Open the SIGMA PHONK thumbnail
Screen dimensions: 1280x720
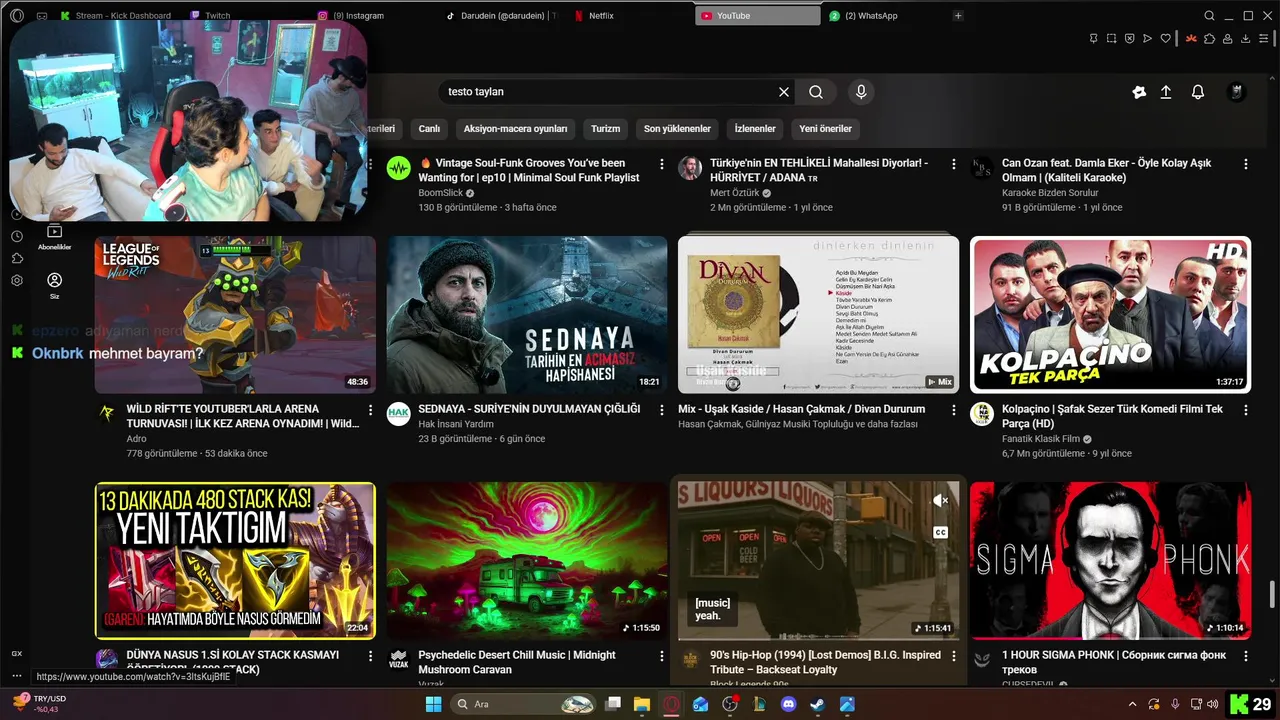1110,561
